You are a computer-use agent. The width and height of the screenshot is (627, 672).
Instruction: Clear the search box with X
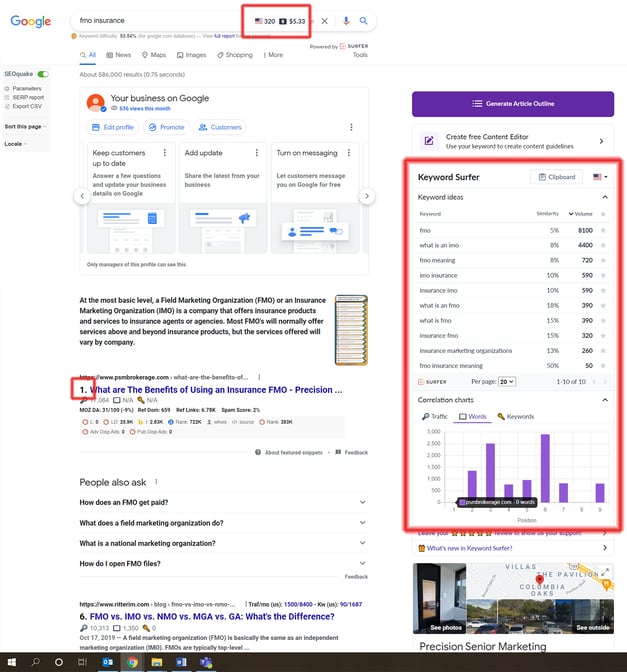click(324, 21)
